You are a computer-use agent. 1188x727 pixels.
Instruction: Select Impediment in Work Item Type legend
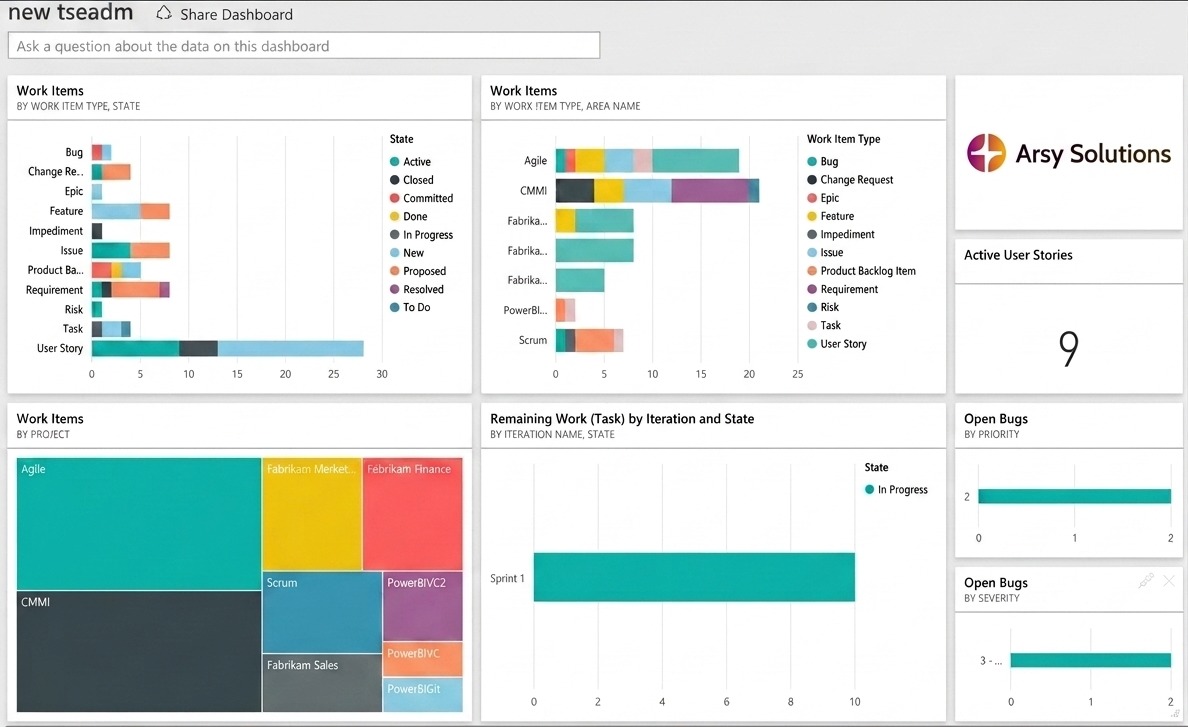coord(841,235)
